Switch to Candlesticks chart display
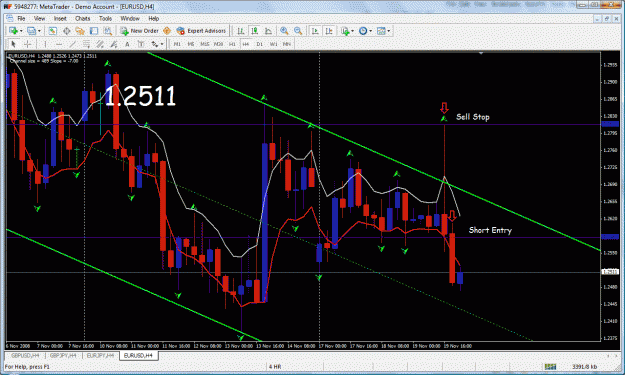The image size is (625, 375). click(254, 31)
